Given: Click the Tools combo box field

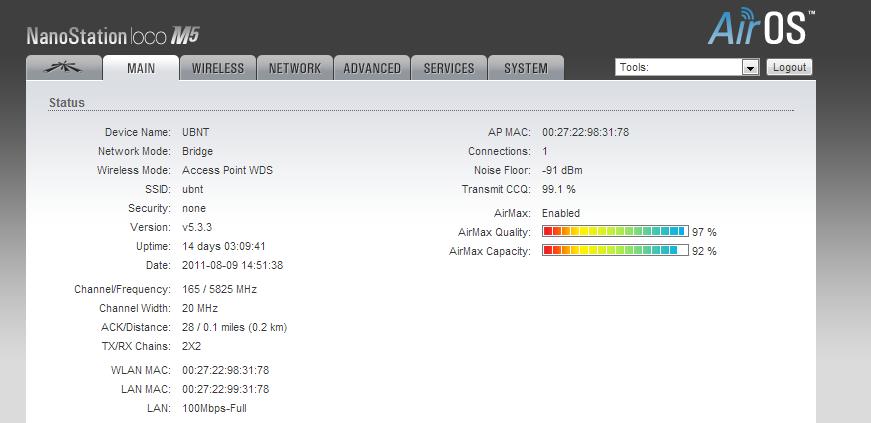Looking at the screenshot, I should click(678, 68).
